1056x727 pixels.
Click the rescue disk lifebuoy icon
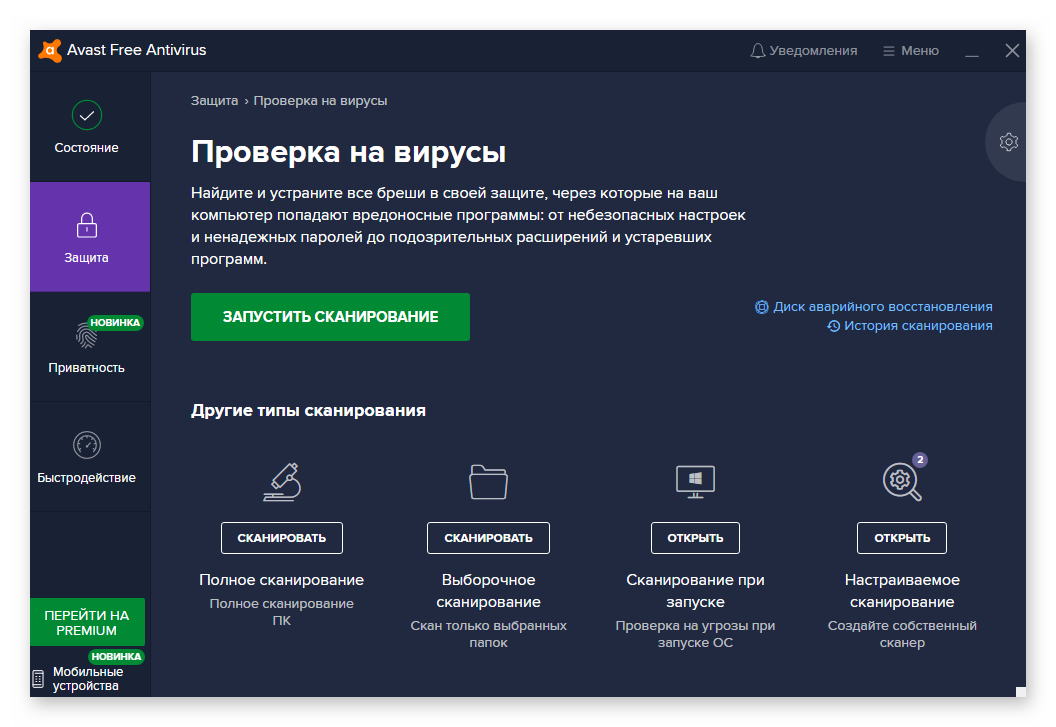point(762,307)
